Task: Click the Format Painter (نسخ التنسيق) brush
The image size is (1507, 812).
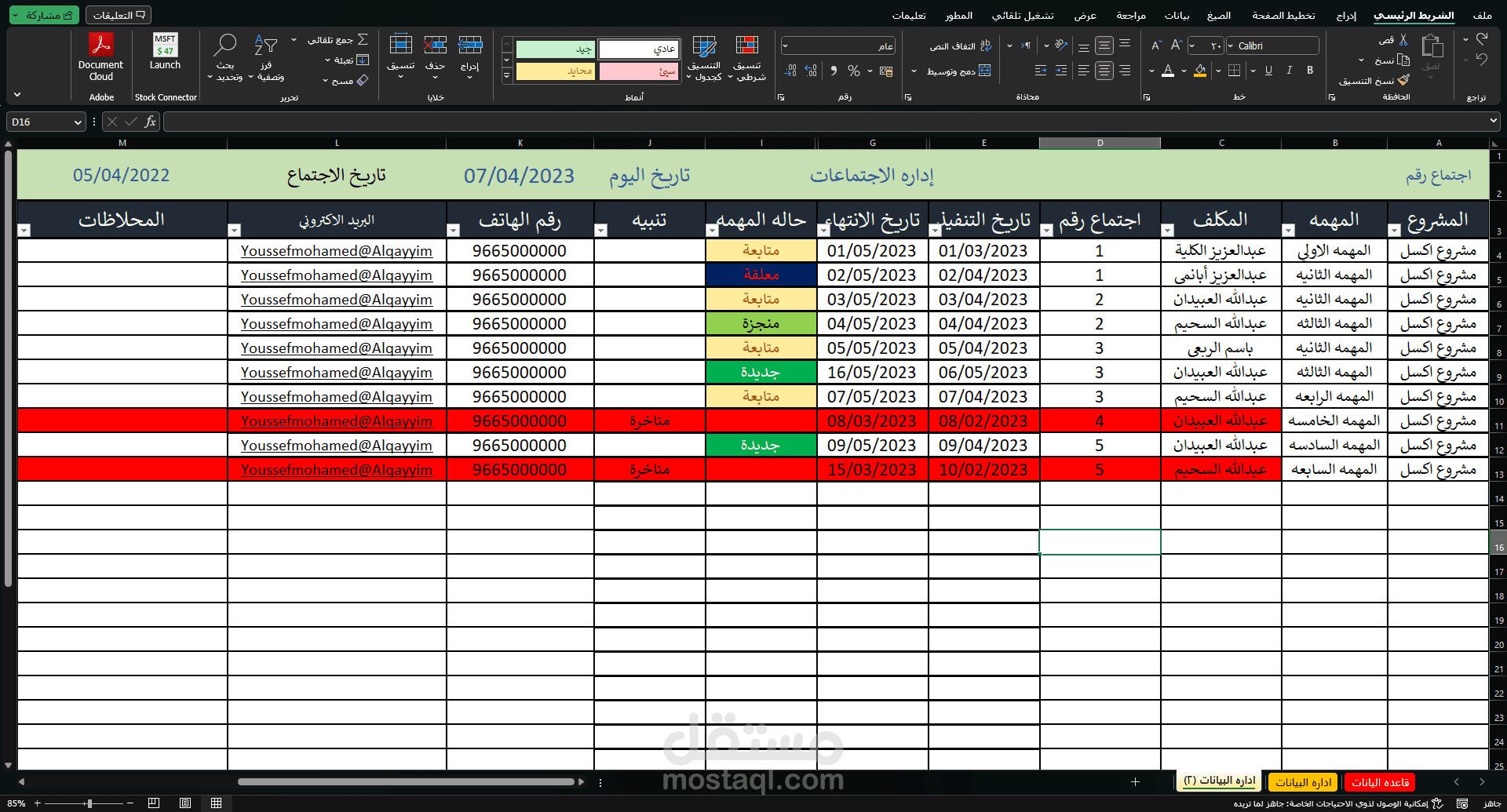Action: coord(1403,80)
